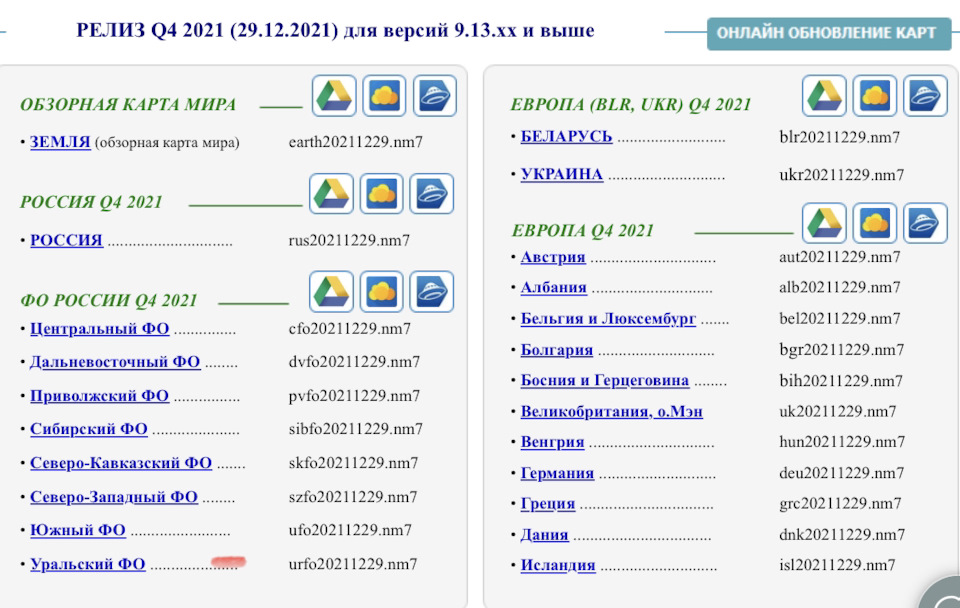Open Yandex Disk icon for ФО РОССИИ Q4 2021
This screenshot has height=608, width=960.
432,291
